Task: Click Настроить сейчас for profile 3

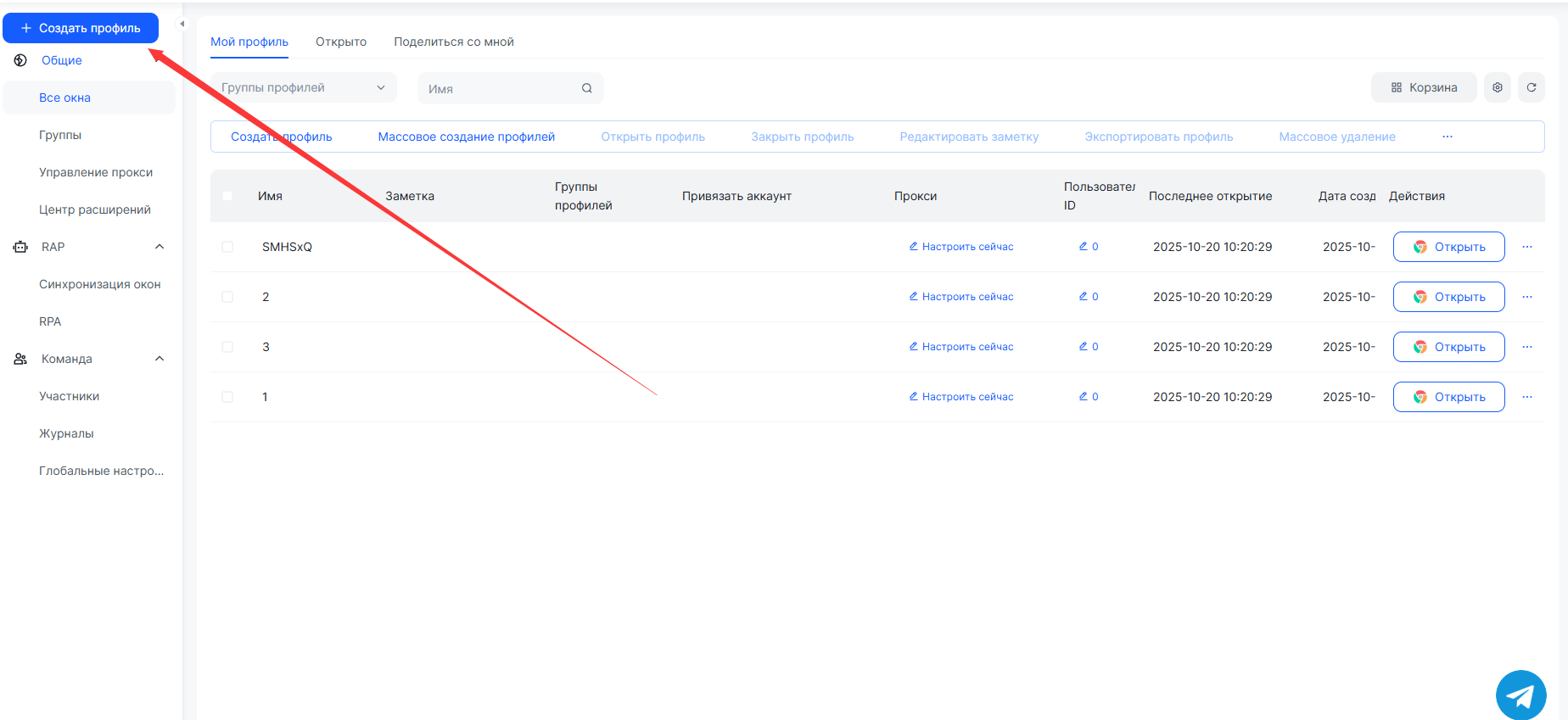Action: (961, 347)
